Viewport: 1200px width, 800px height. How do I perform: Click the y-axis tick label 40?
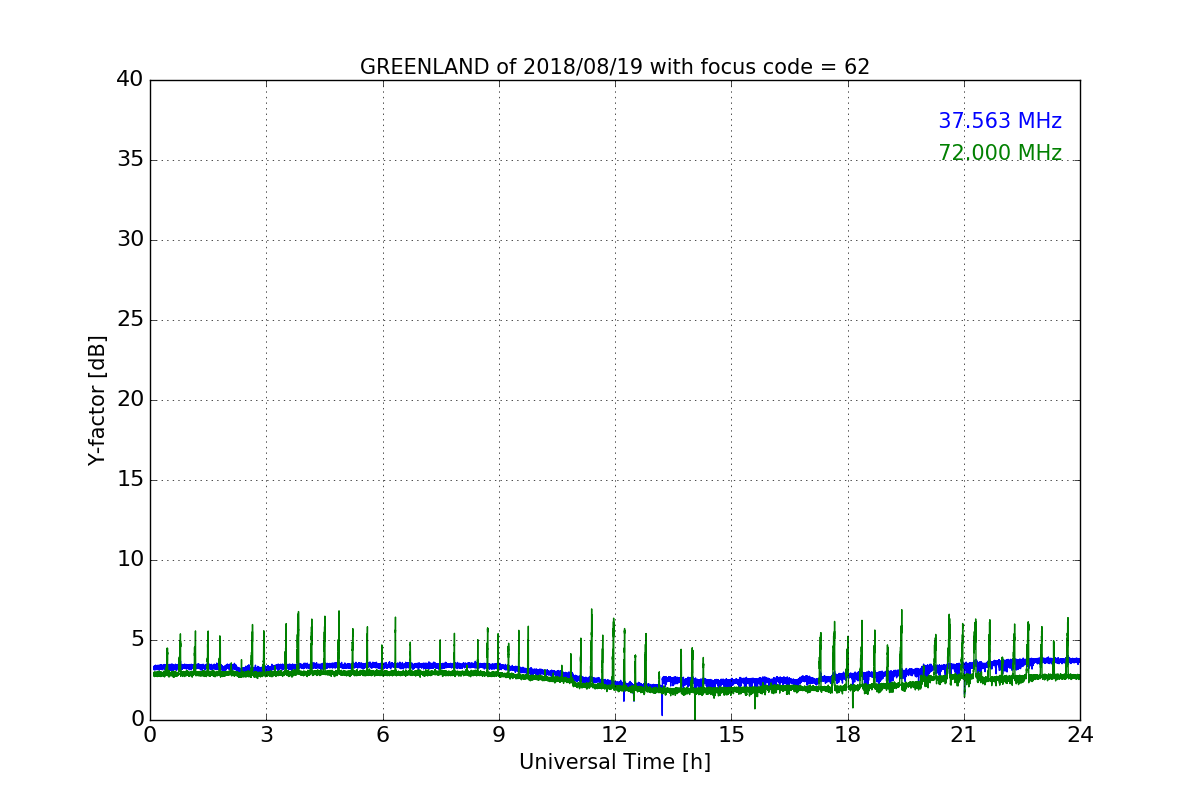[130, 80]
